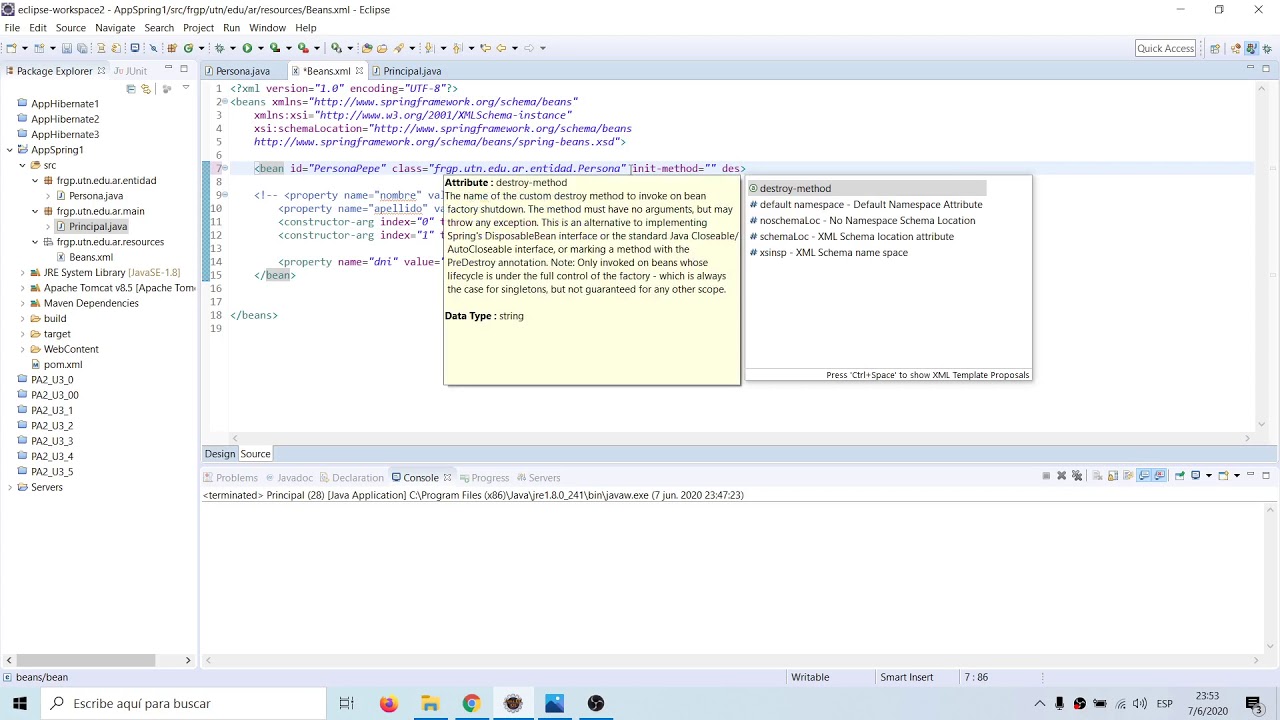Viewport: 1280px width, 720px height.
Task: Click the Save All toolbar icon
Action: tap(81, 48)
